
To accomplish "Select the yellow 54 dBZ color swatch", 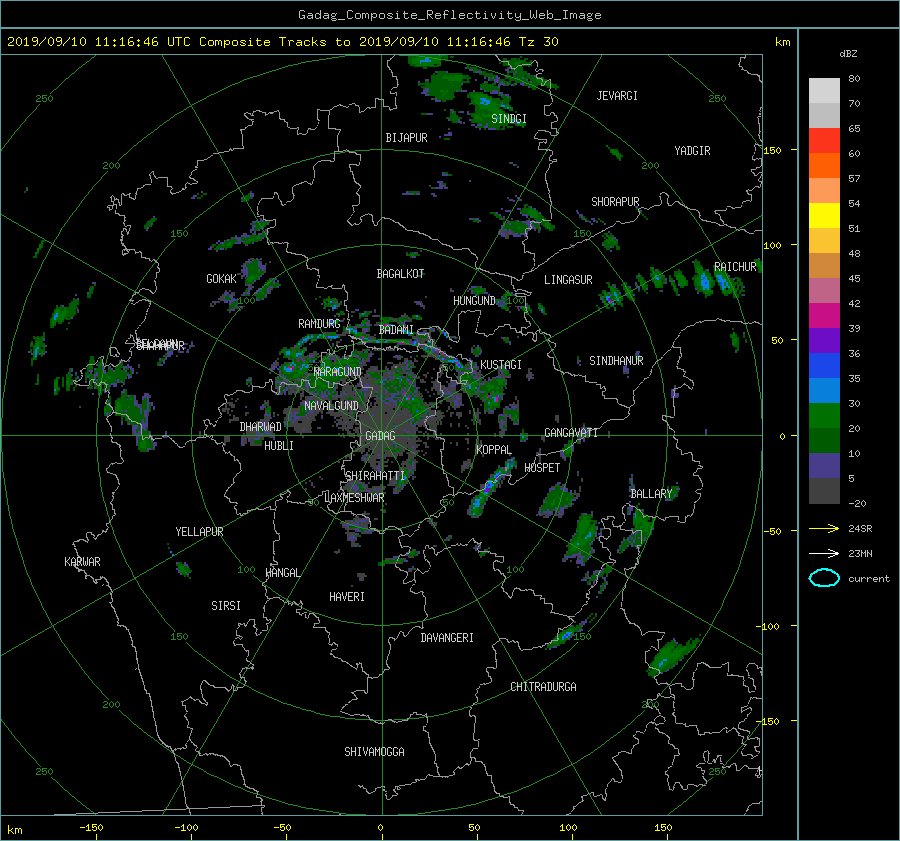I will pyautogui.click(x=824, y=215).
